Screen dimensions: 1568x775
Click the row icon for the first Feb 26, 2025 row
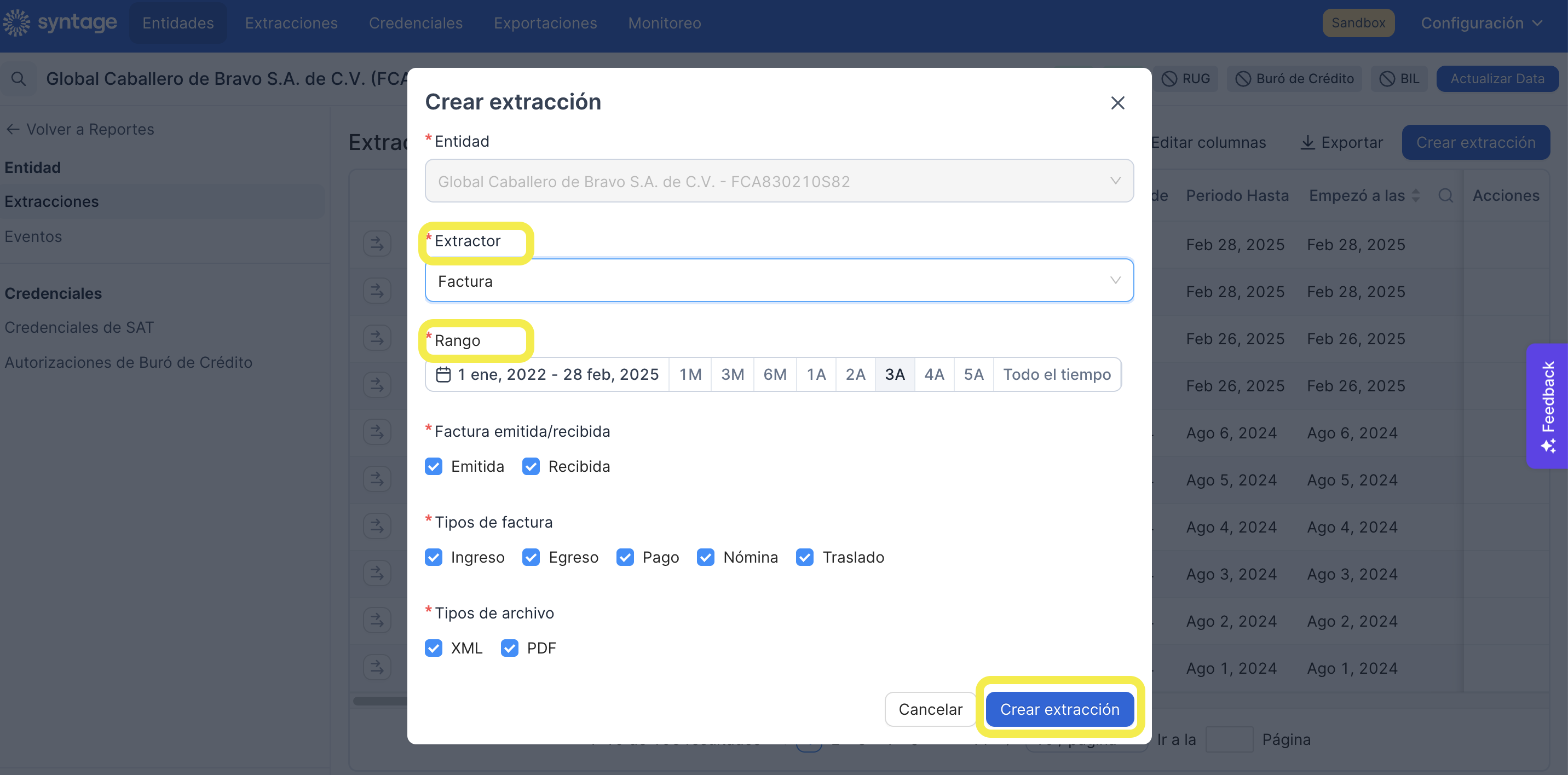377,338
